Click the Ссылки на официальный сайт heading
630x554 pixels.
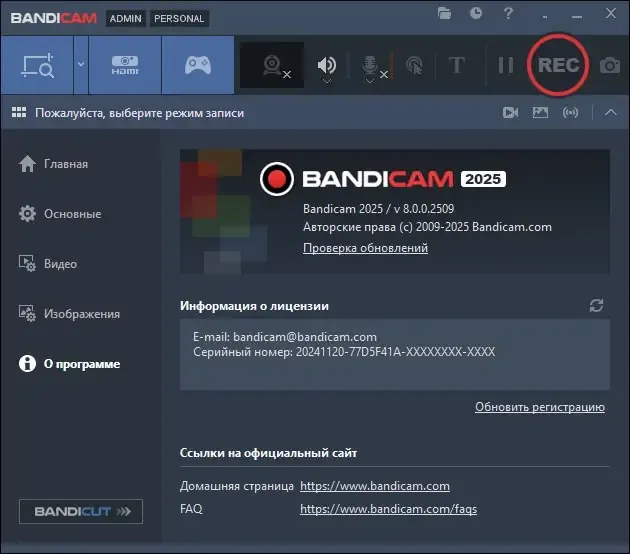[268, 453]
